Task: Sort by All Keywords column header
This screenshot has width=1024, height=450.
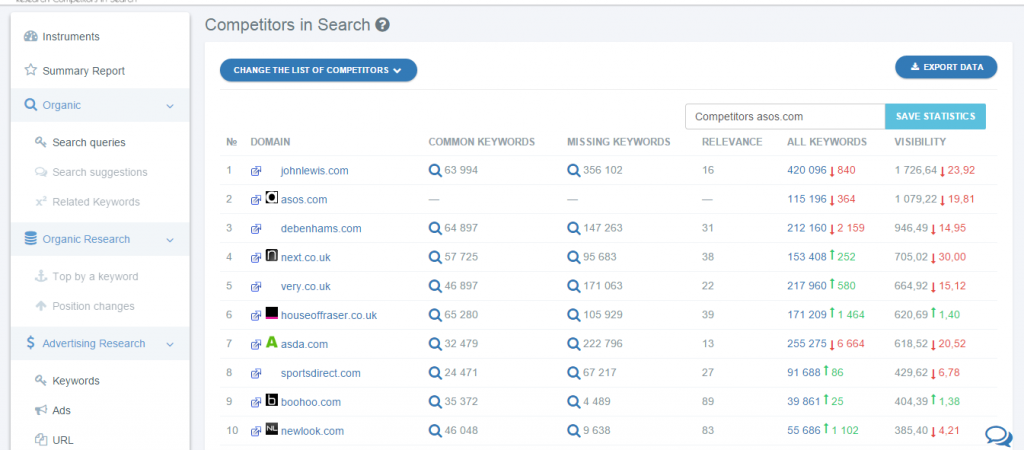Action: click(x=827, y=142)
